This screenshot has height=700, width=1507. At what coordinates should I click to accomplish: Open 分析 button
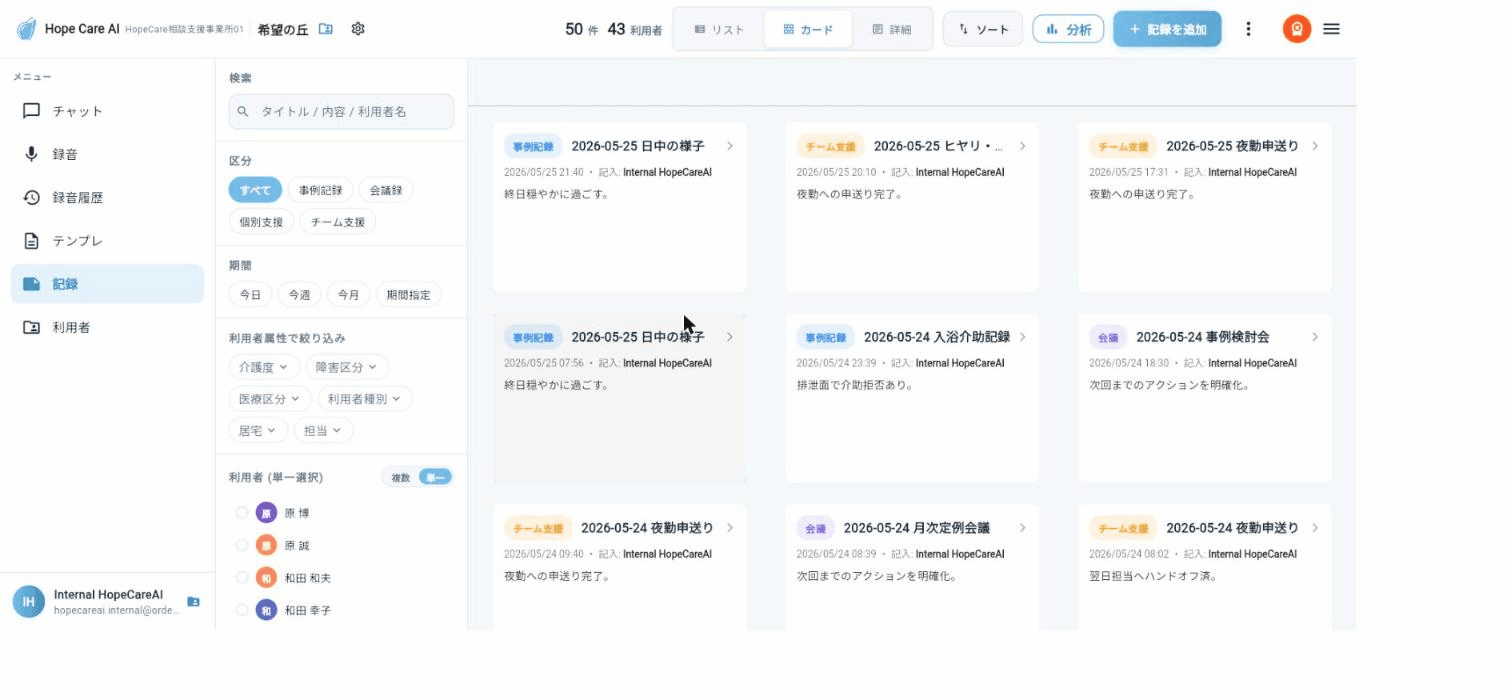[x=1068, y=29]
